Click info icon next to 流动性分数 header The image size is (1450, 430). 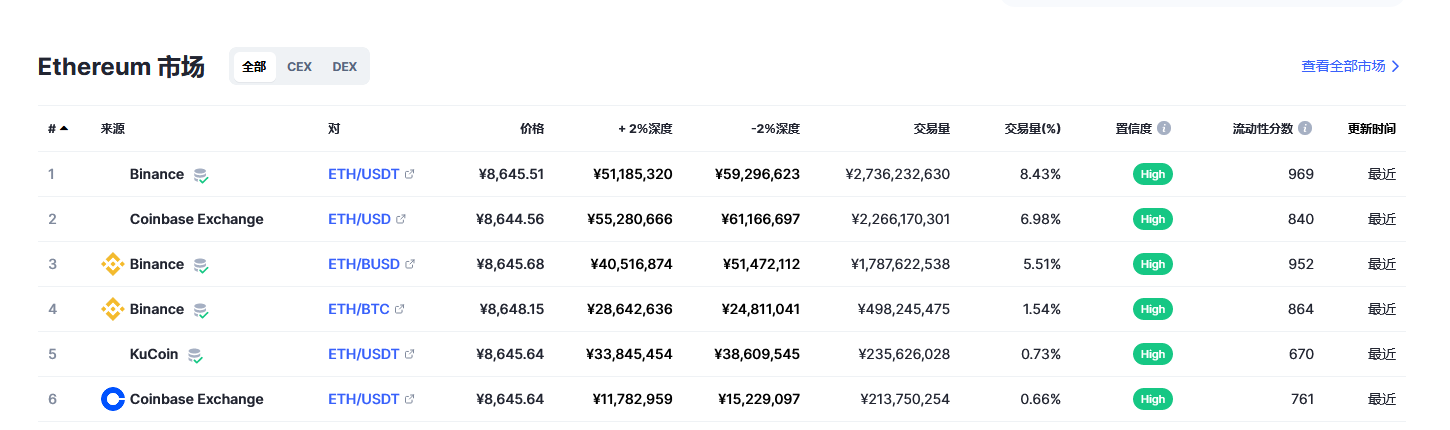pyautogui.click(x=1305, y=129)
